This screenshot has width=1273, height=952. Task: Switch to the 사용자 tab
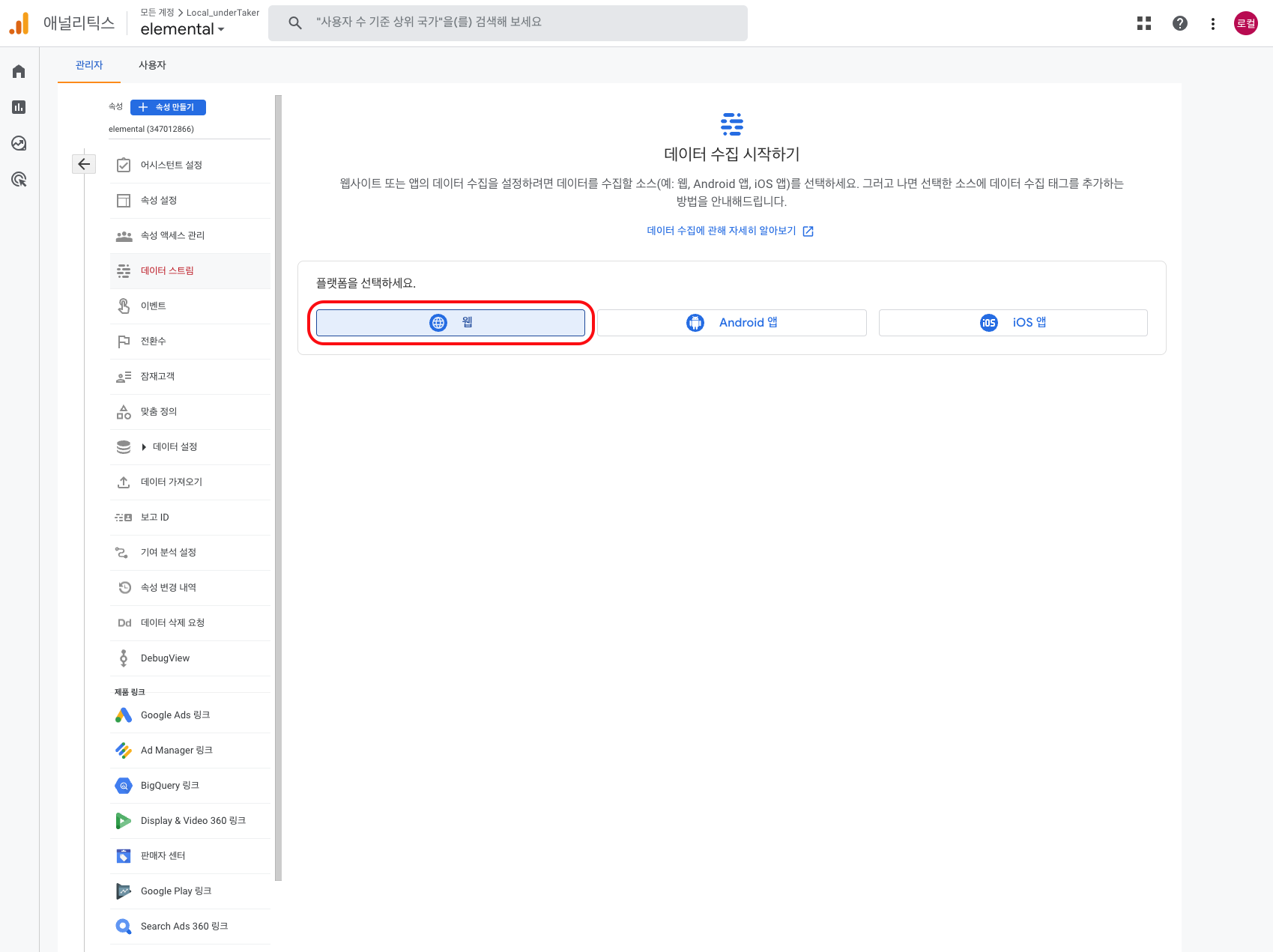152,65
